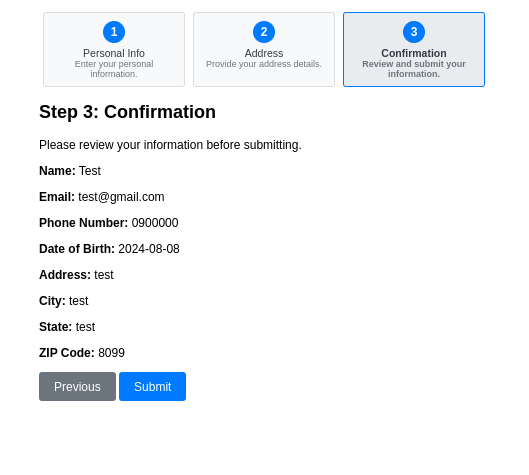Click the date of birth 2024-08-08
Viewport: 529px width, 475px height.
(x=149, y=249)
